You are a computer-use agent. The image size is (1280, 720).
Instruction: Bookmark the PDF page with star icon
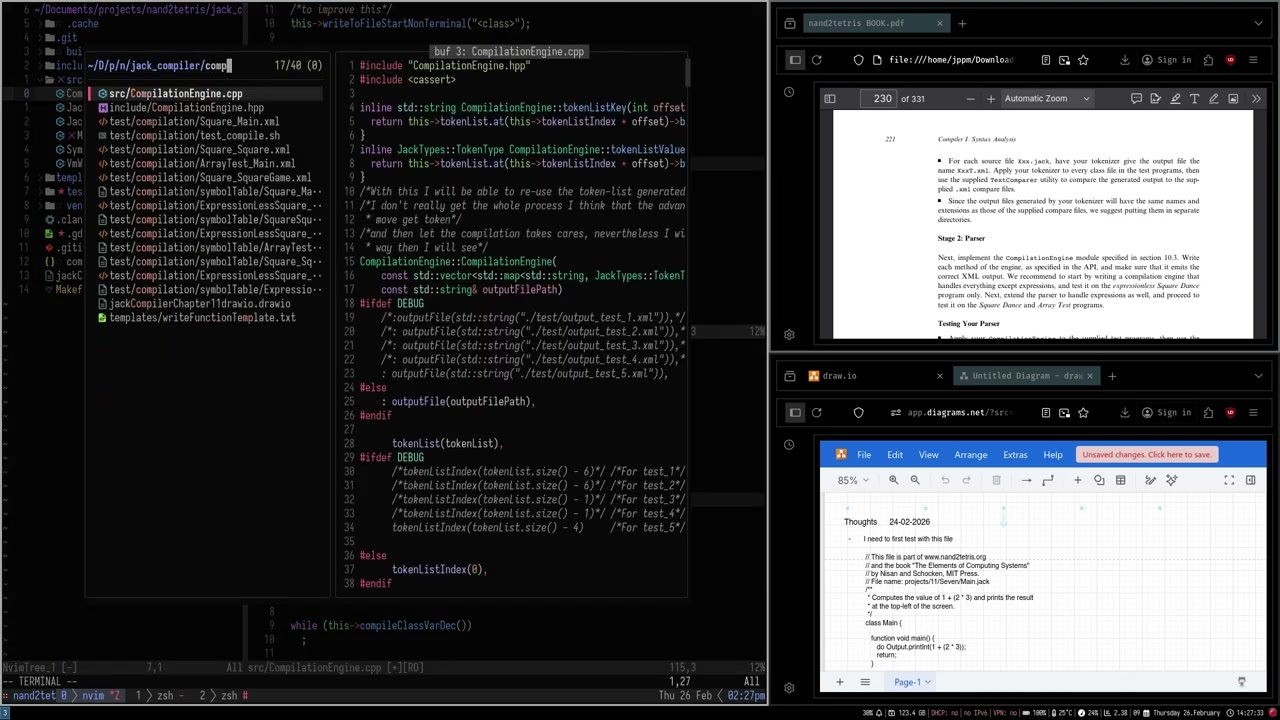[x=1083, y=60]
